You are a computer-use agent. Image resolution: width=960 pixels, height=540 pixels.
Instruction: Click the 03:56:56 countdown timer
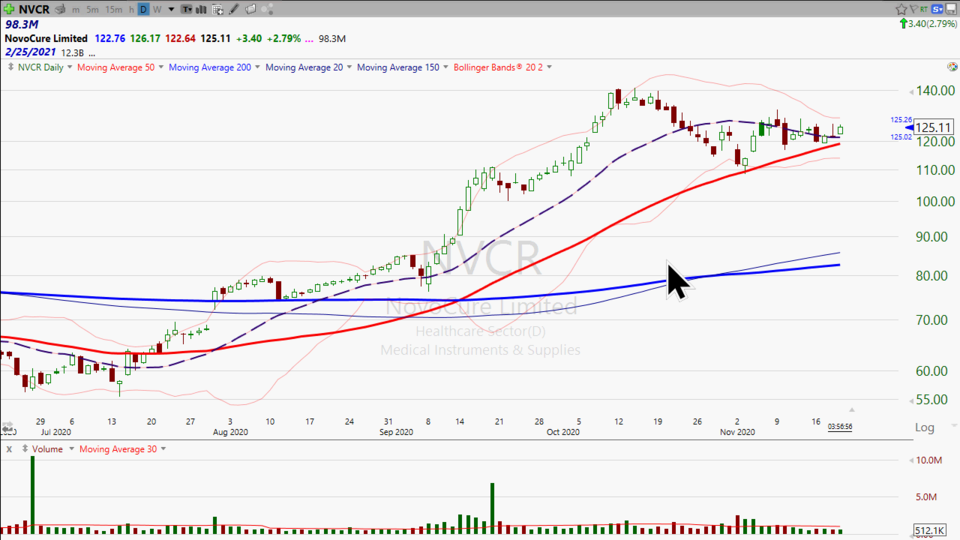839,427
